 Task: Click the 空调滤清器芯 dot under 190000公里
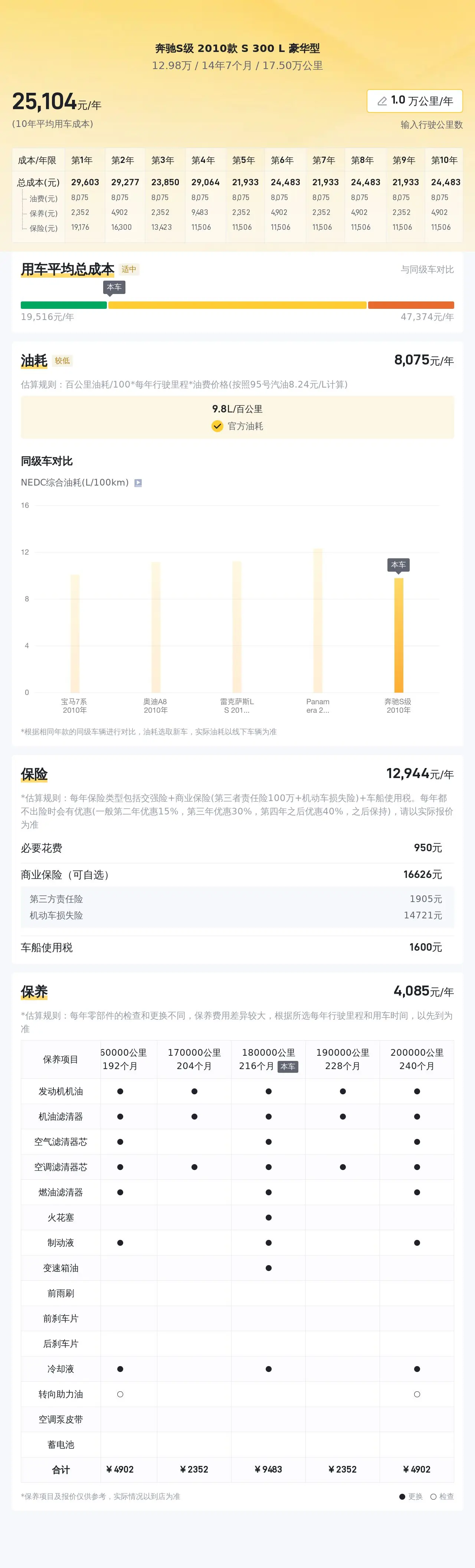pos(343,1167)
